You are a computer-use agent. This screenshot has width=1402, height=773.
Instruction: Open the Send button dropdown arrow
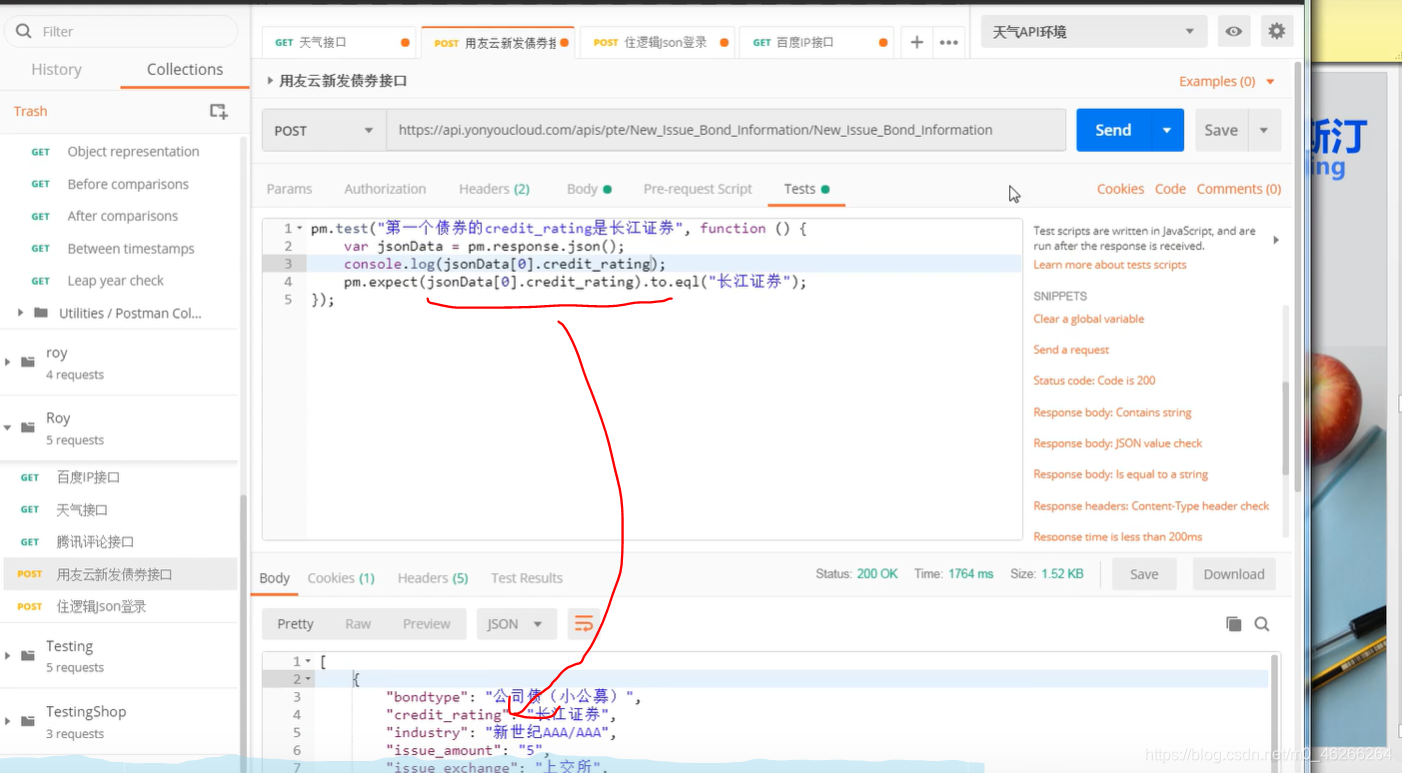1166,130
